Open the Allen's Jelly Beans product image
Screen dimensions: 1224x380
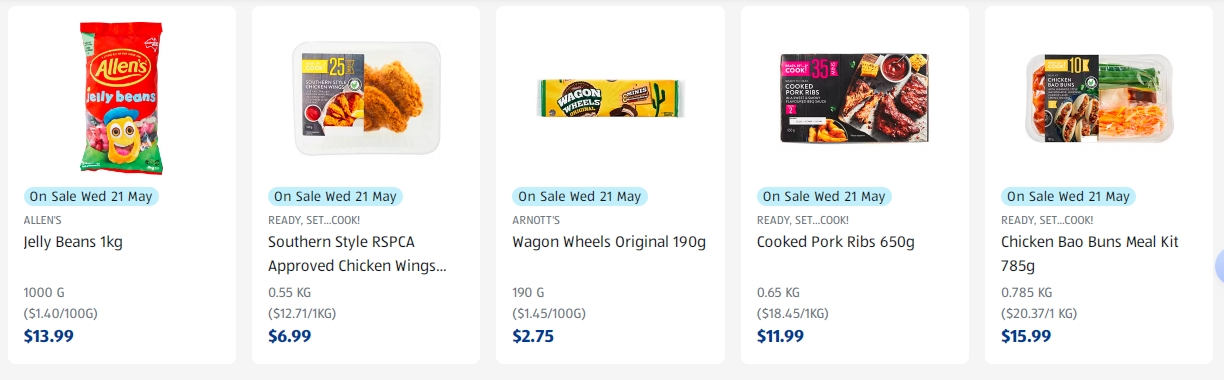coord(121,98)
